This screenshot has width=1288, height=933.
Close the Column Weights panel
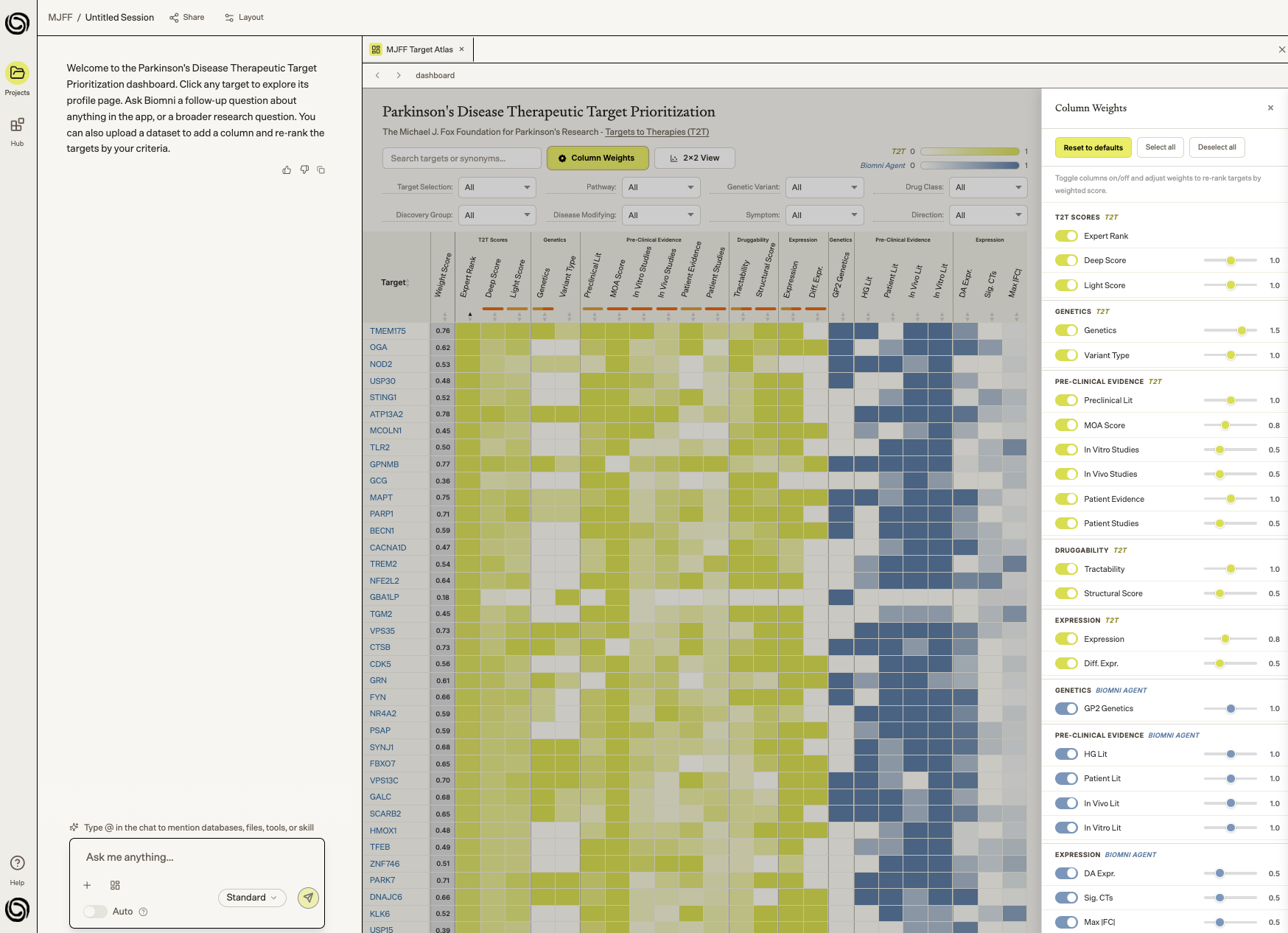(1270, 108)
